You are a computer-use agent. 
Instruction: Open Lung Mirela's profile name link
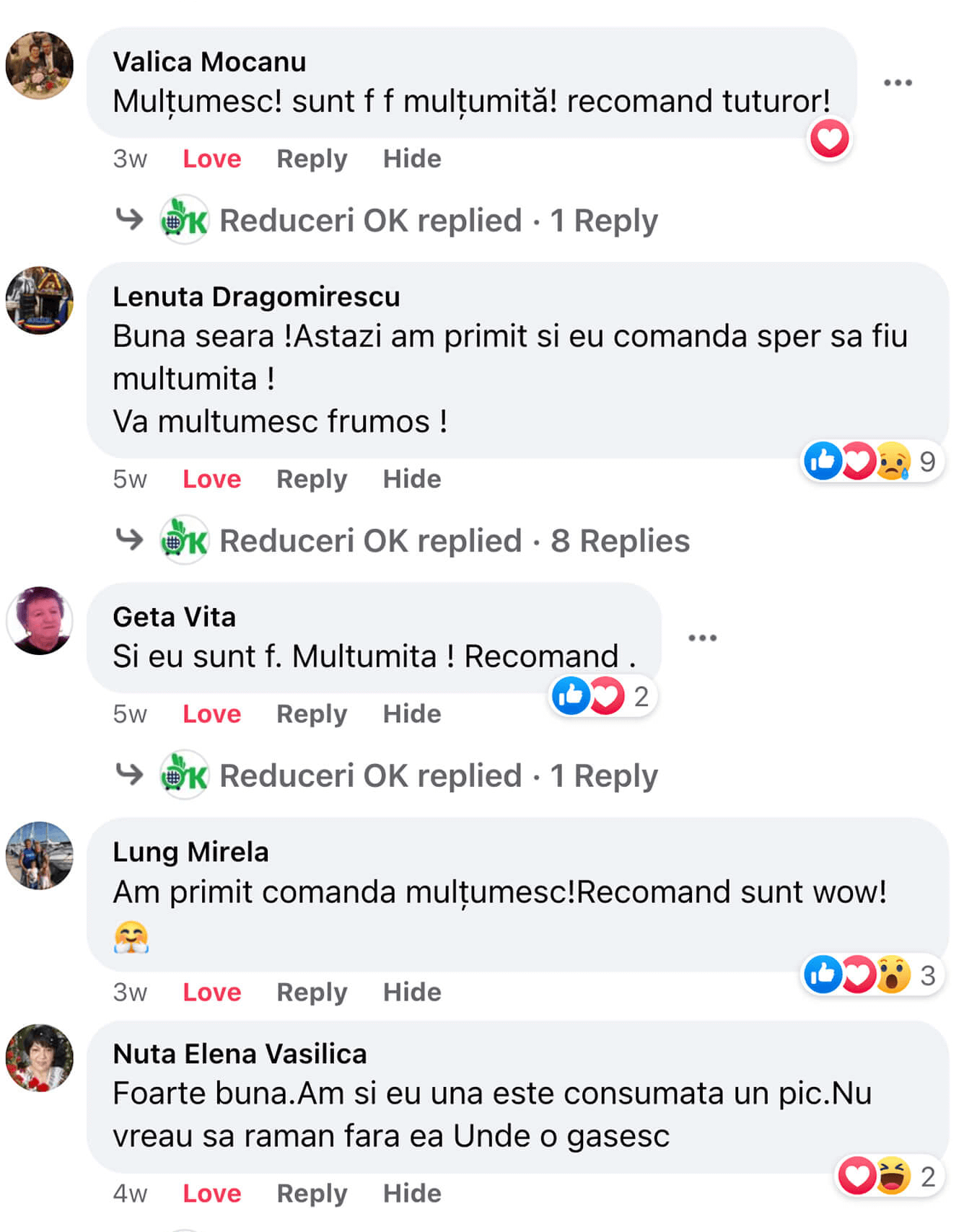click(190, 852)
